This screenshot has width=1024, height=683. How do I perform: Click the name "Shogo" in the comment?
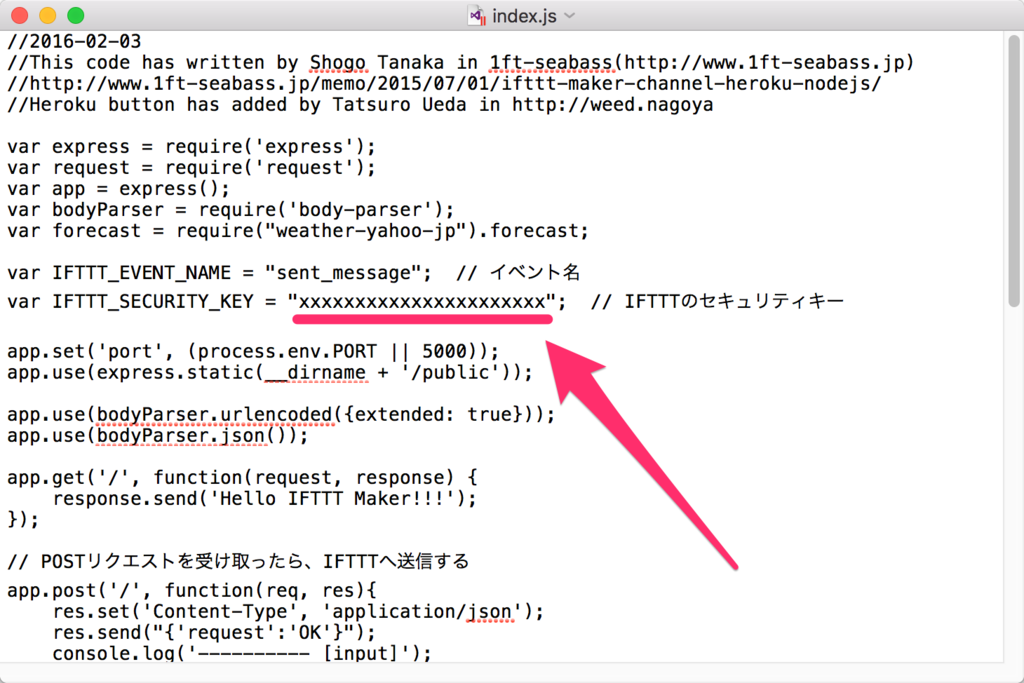(x=338, y=63)
